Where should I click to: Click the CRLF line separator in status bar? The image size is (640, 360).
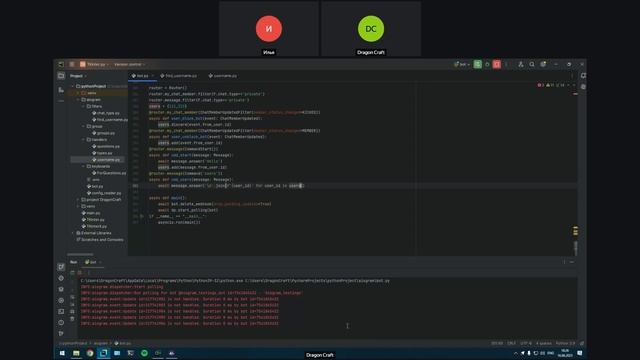pos(511,343)
